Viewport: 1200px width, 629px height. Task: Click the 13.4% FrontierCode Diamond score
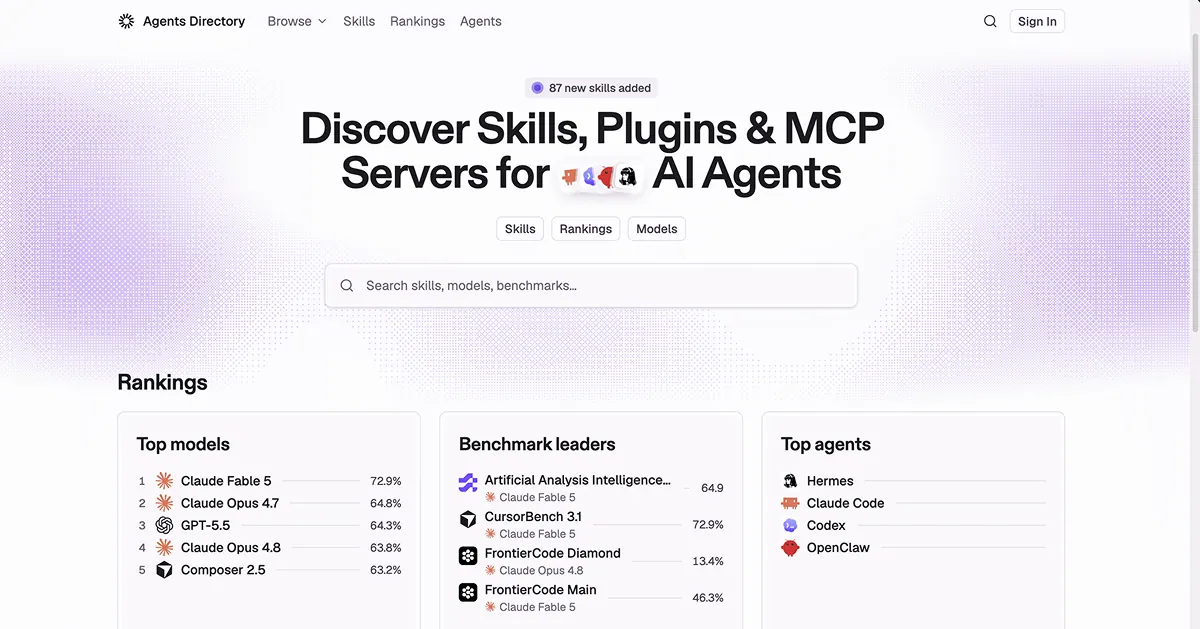[708, 561]
